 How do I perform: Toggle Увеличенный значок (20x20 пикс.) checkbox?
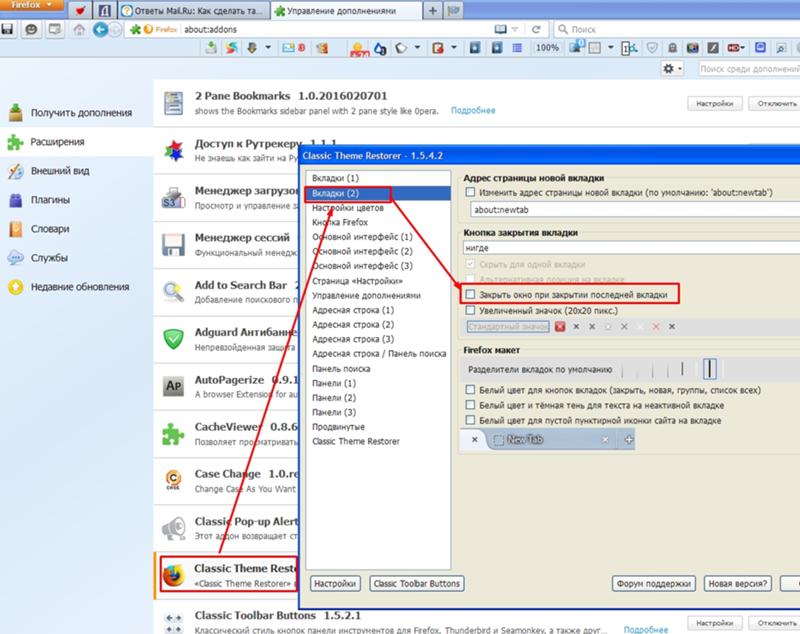click(x=470, y=310)
